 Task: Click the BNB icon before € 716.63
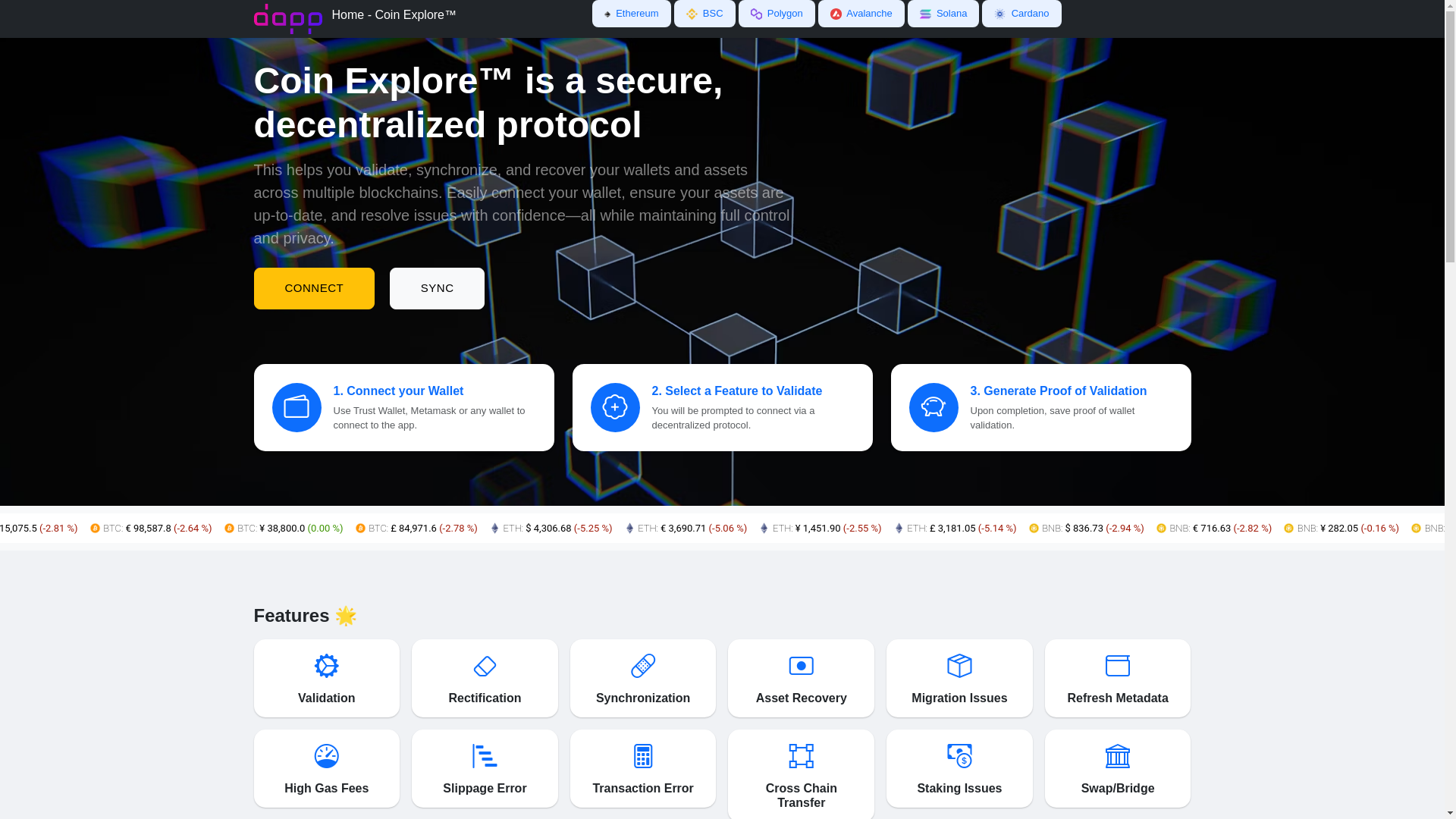tap(1161, 529)
